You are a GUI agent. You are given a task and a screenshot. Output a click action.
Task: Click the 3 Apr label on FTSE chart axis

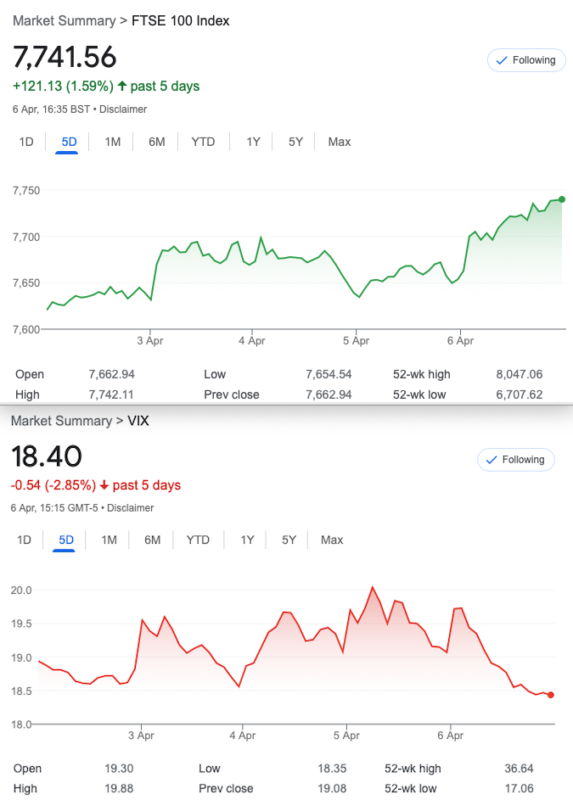pos(150,341)
